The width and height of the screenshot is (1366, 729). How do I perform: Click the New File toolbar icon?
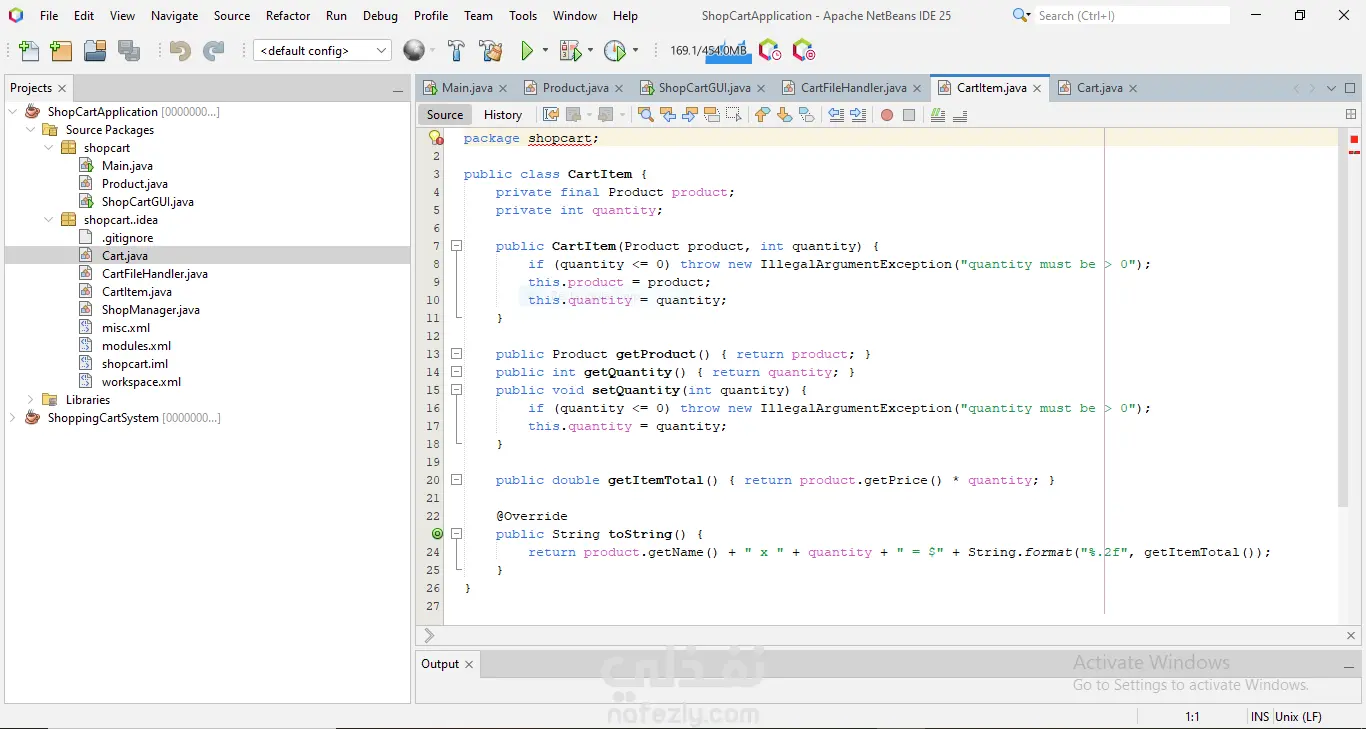(x=29, y=51)
